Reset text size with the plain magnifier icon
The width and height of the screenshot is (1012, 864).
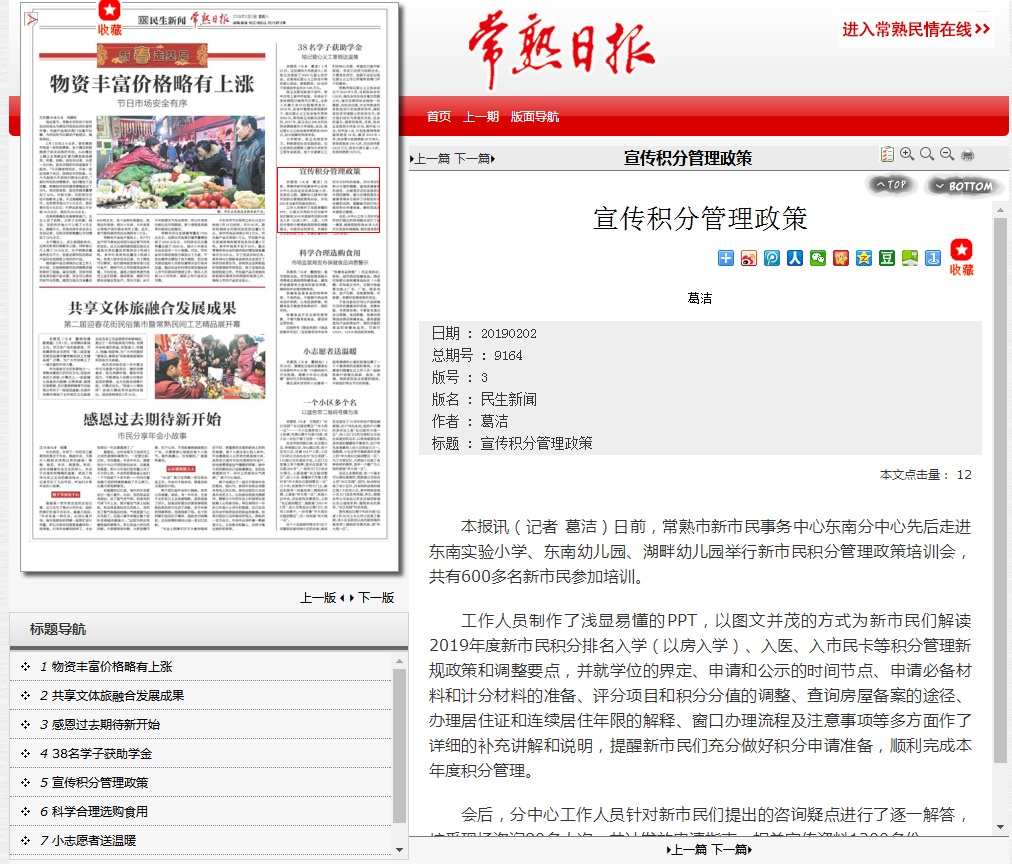click(927, 154)
